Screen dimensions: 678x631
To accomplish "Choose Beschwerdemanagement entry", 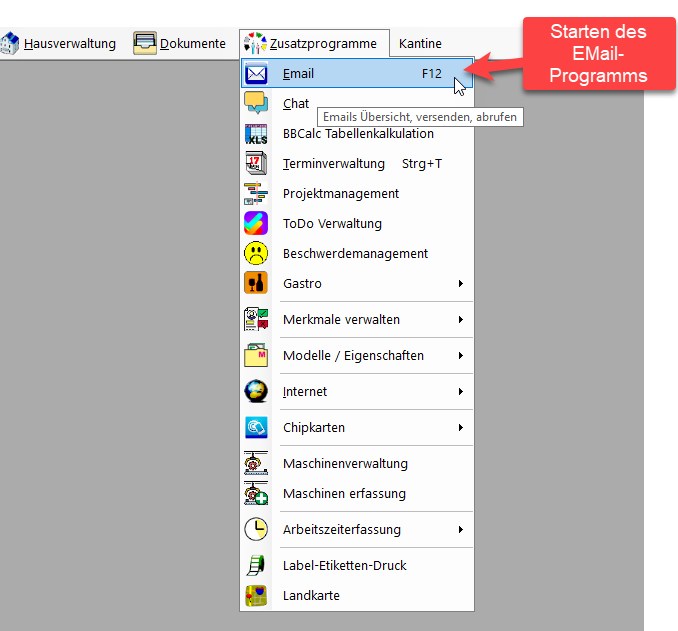I will [x=357, y=253].
